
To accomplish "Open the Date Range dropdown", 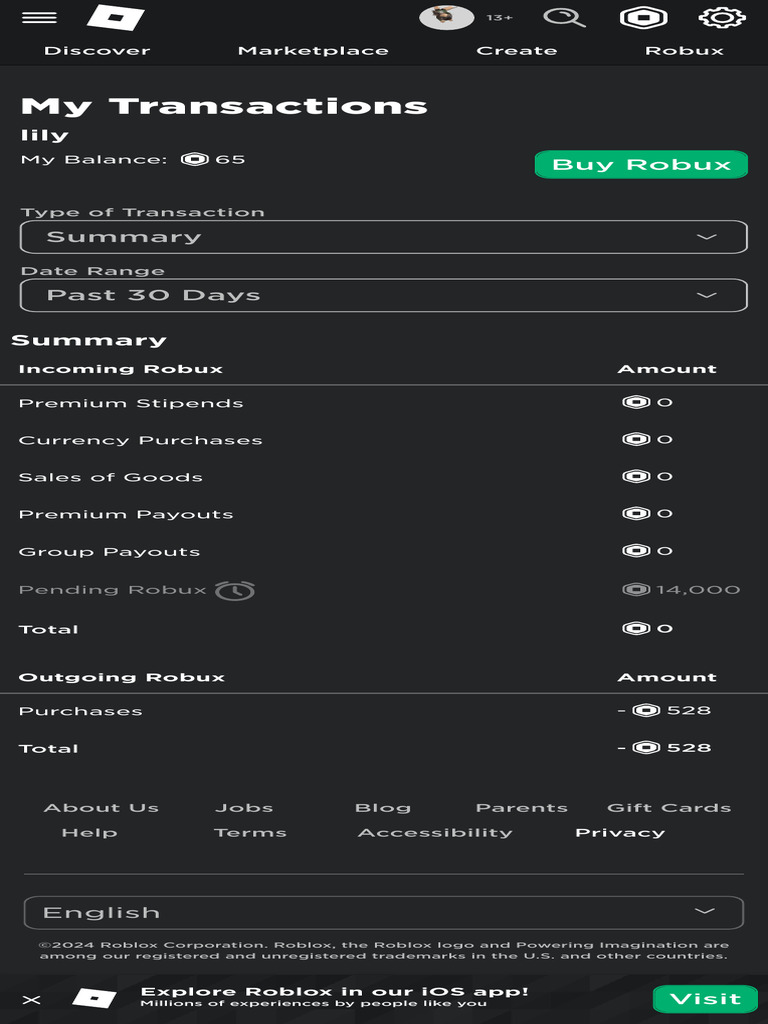I will pyautogui.click(x=383, y=295).
